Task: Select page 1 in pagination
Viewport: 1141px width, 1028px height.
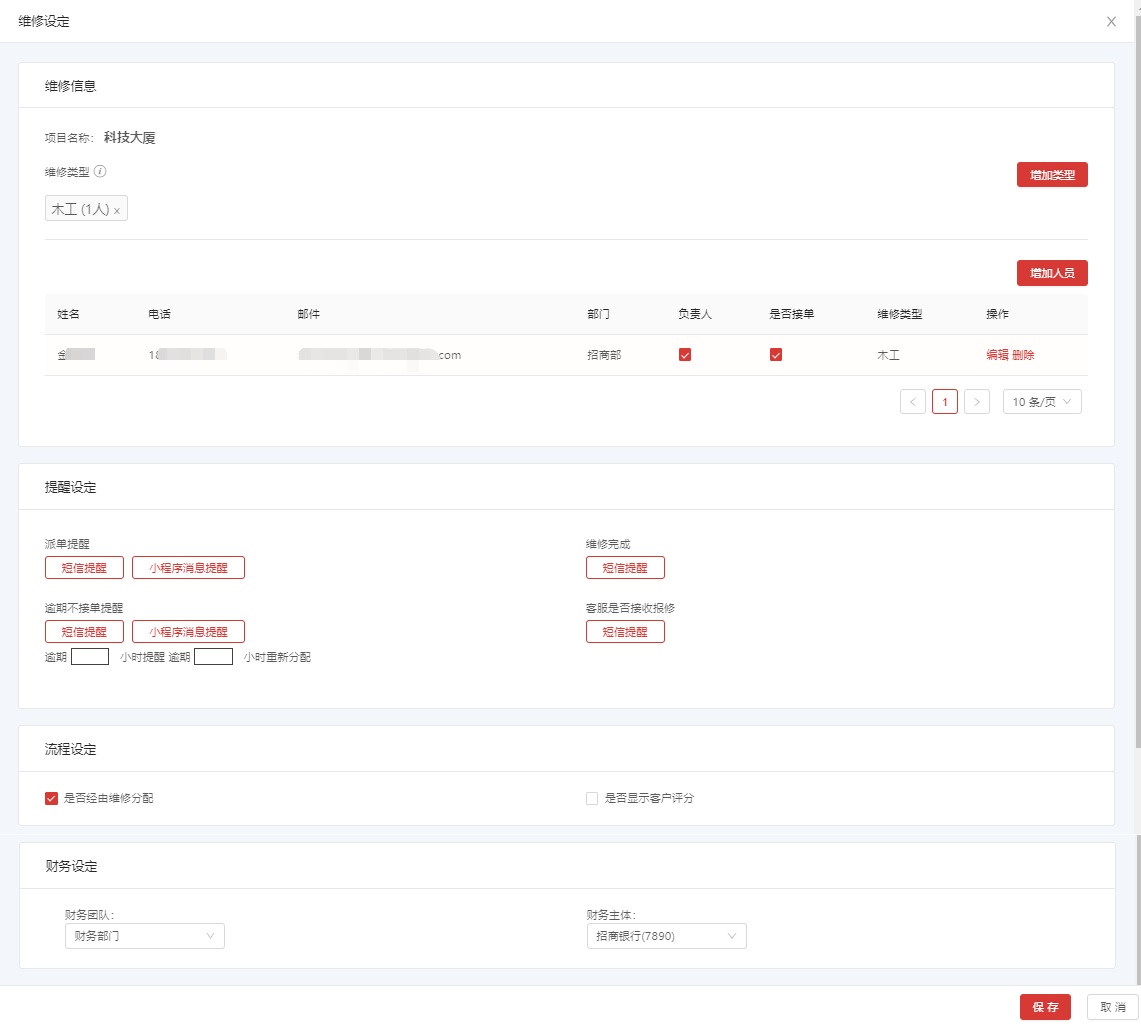Action: tap(945, 402)
